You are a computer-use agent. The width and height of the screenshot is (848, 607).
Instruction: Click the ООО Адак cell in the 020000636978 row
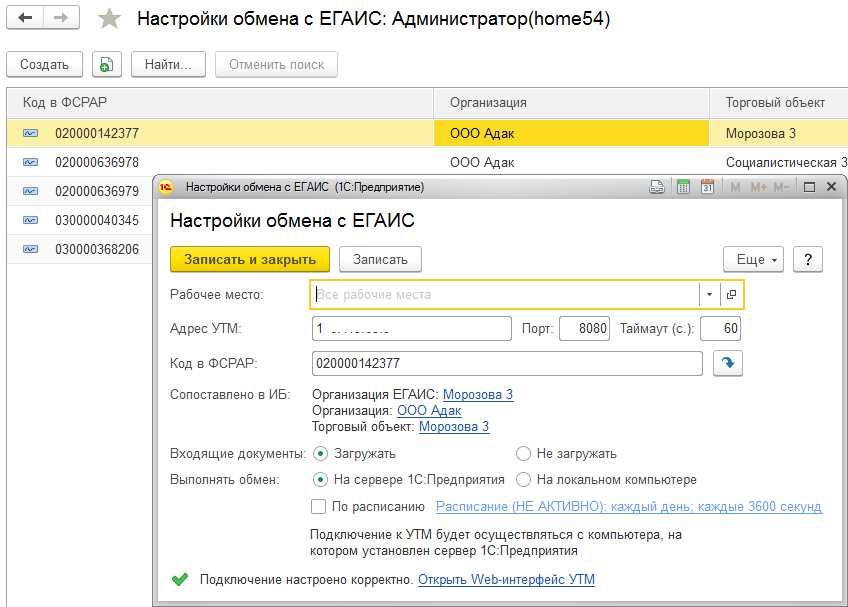(x=572, y=162)
